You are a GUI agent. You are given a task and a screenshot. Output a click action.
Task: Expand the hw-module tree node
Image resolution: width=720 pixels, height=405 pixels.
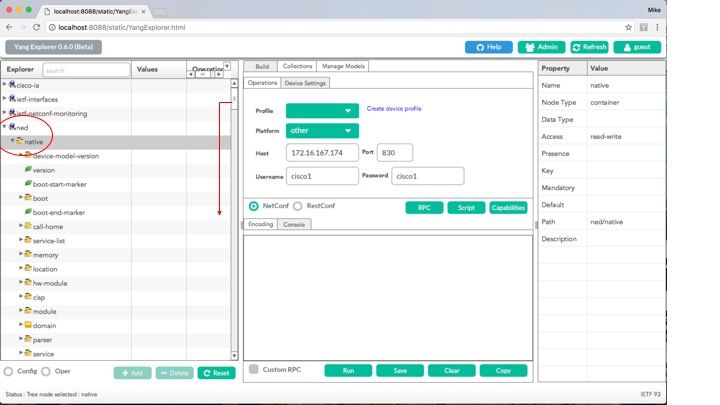(x=21, y=282)
